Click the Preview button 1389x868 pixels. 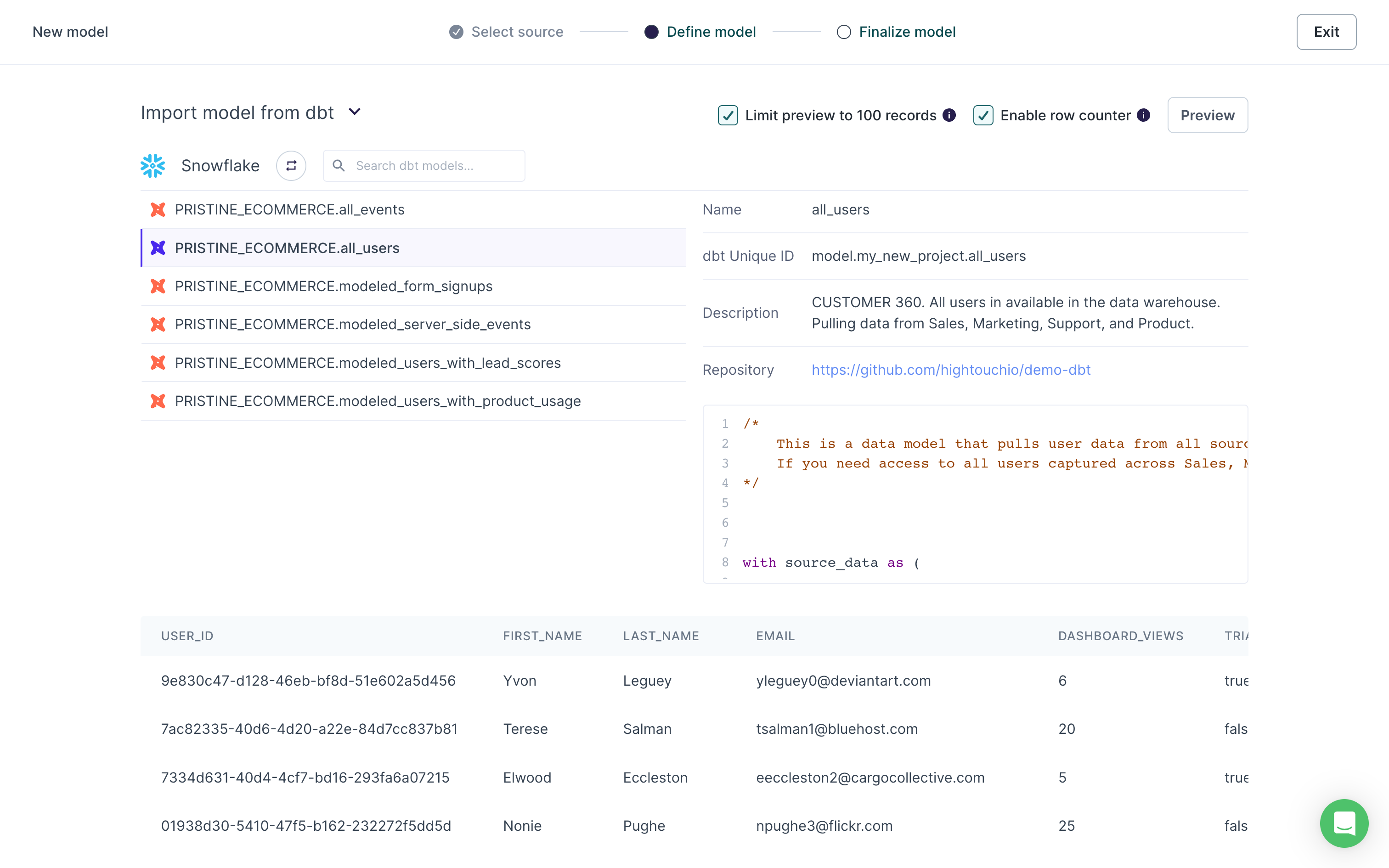pos(1208,115)
